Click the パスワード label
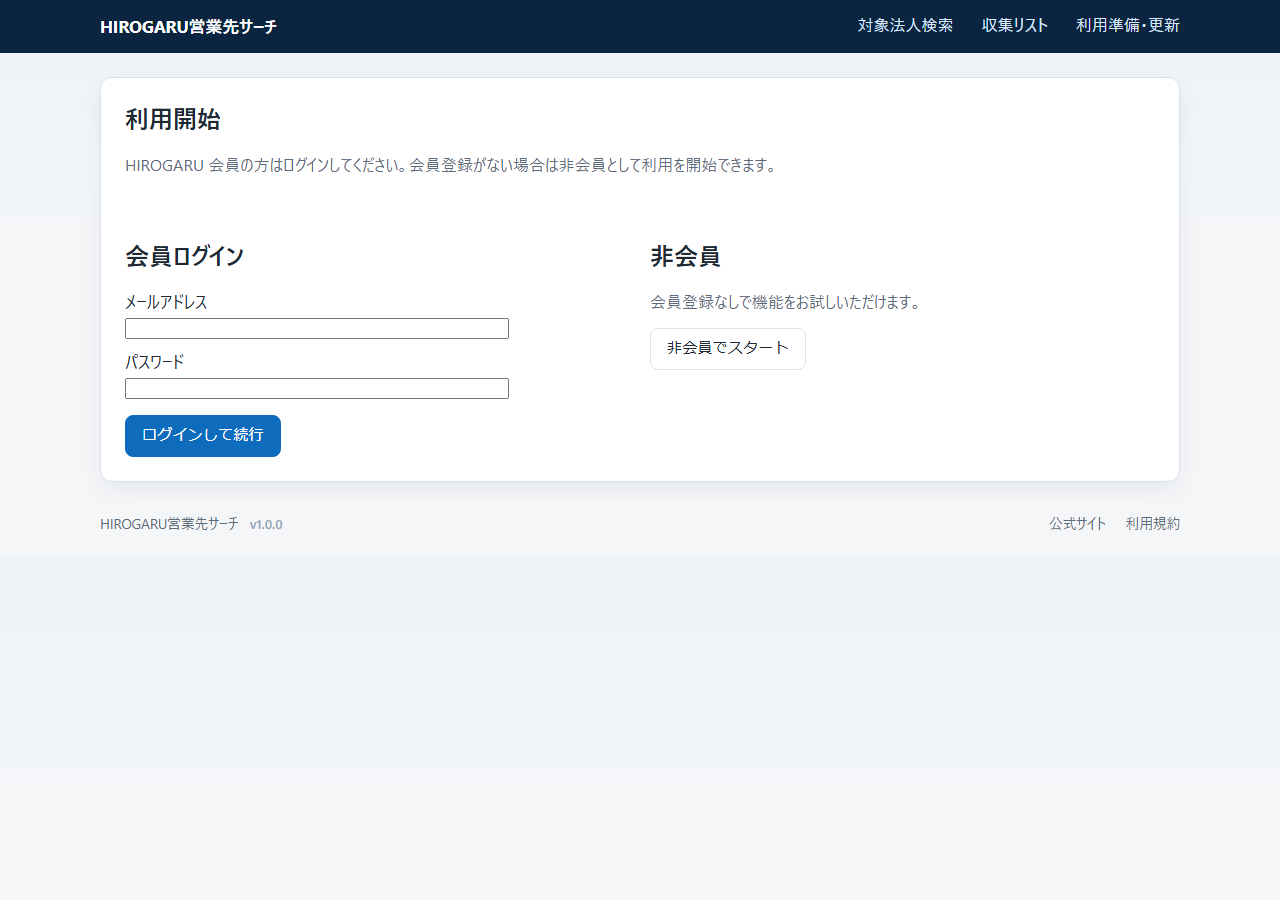 coord(155,362)
